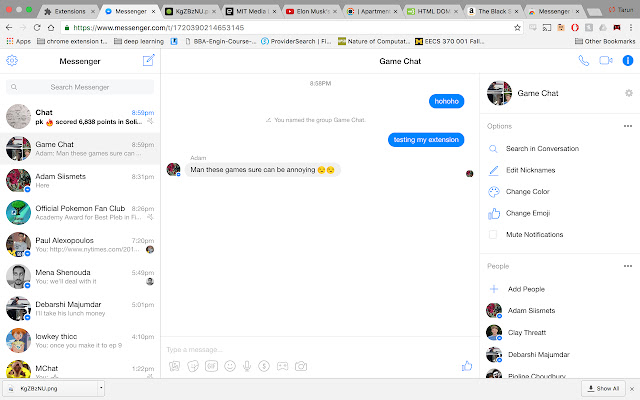Click Change Color option text
This screenshot has width=640, height=400.
pyautogui.click(x=528, y=191)
